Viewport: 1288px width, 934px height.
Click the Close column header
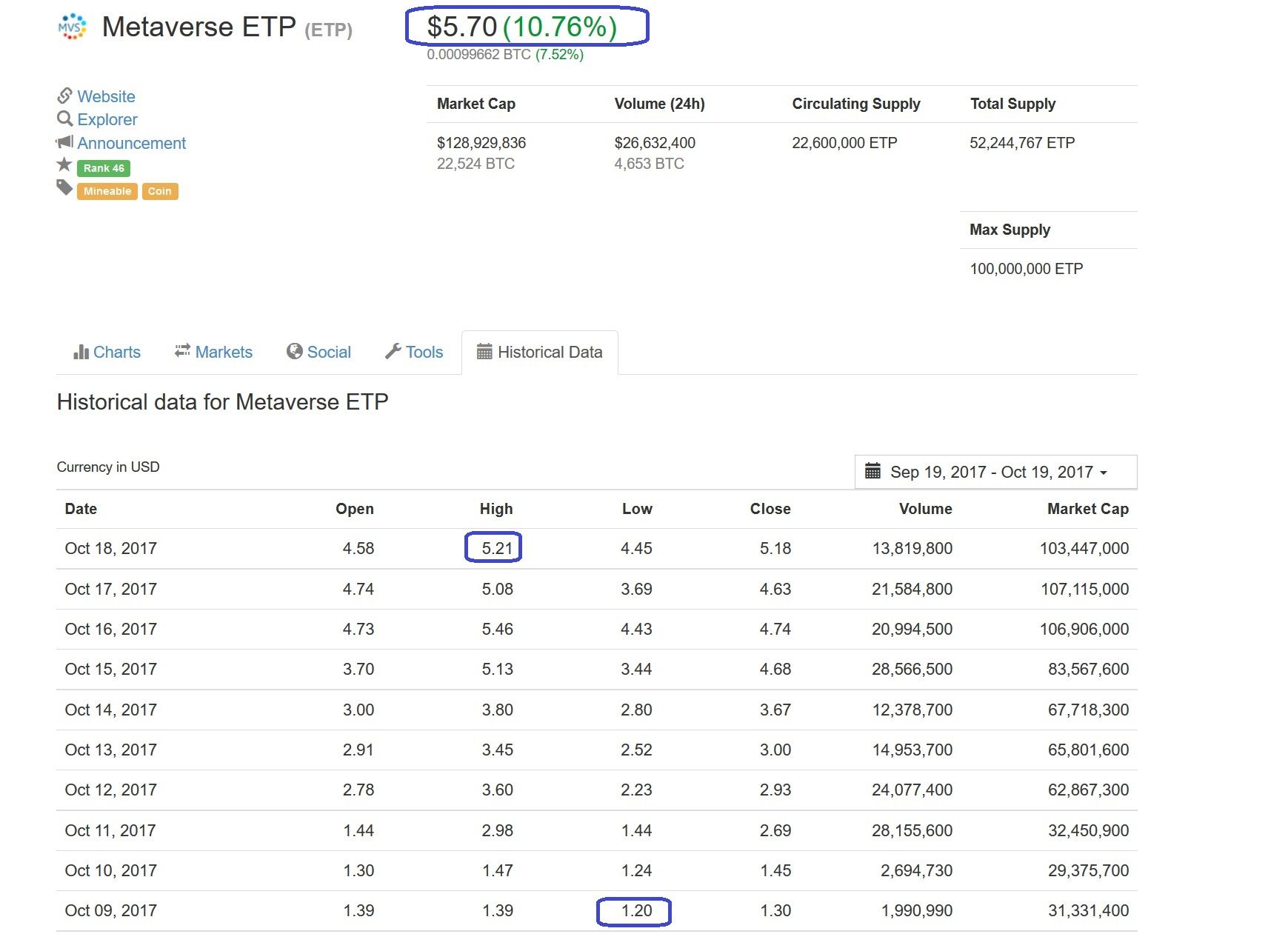(770, 509)
